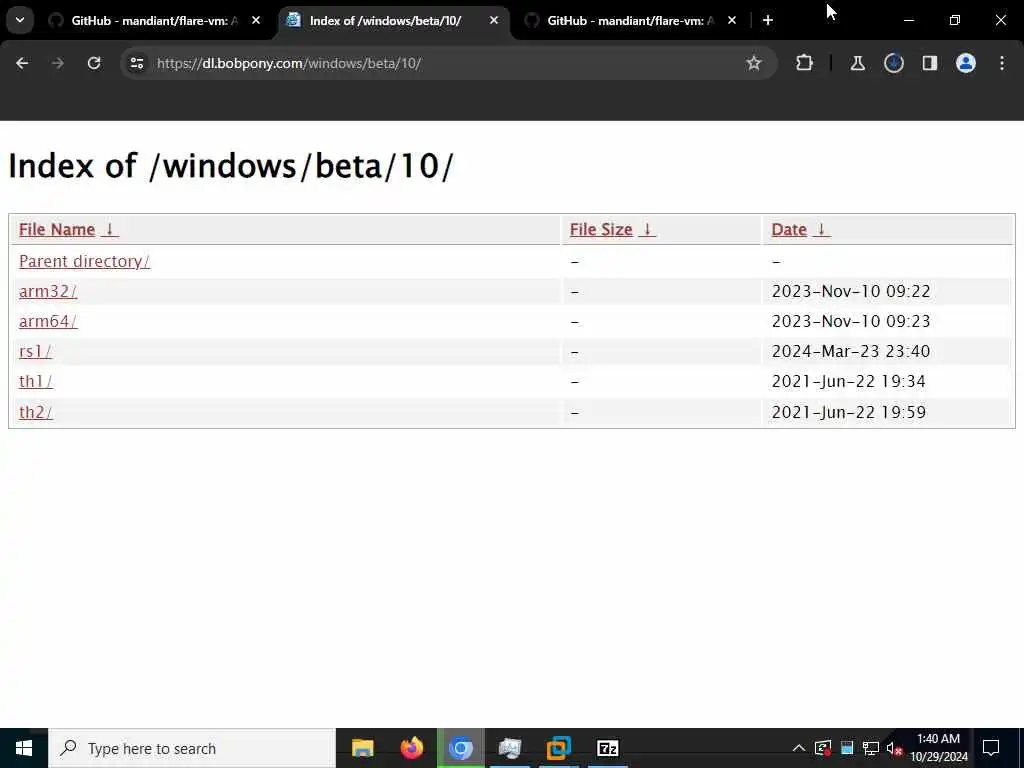Select the date 2024-Mar-23 23:40
This screenshot has width=1024, height=768.
(850, 351)
